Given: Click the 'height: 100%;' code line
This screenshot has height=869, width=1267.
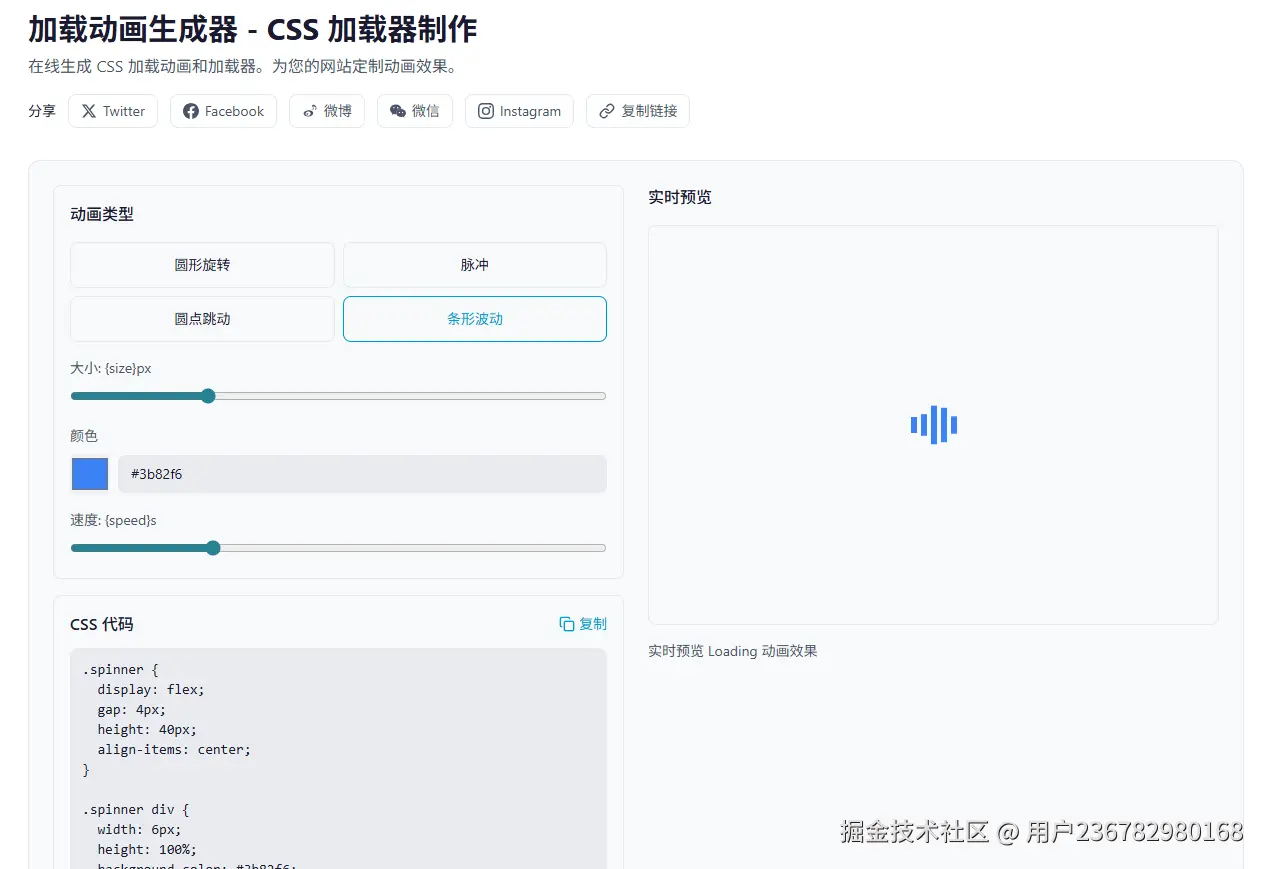Looking at the screenshot, I should coord(147,849).
